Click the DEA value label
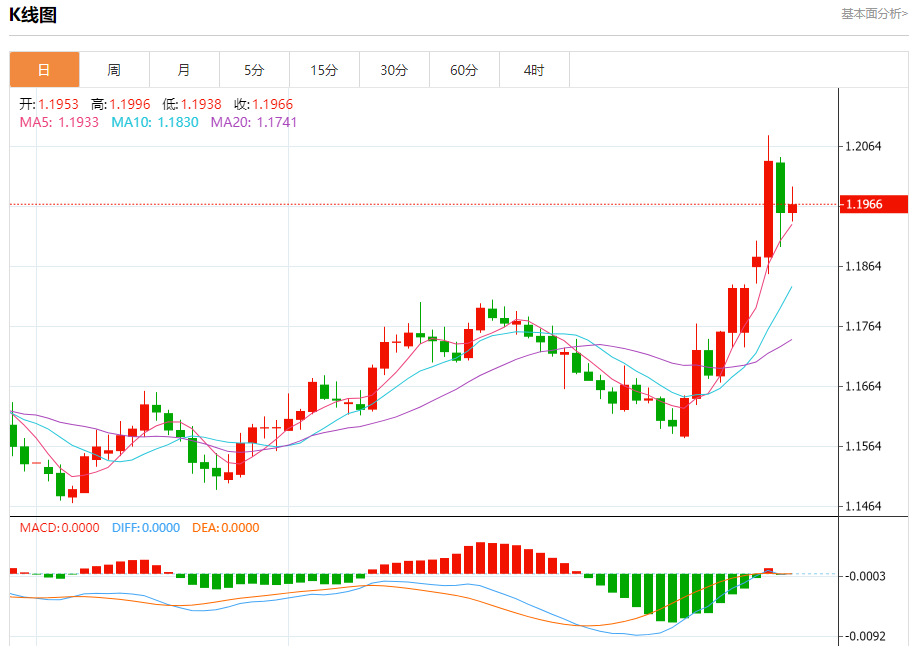 tap(225, 528)
